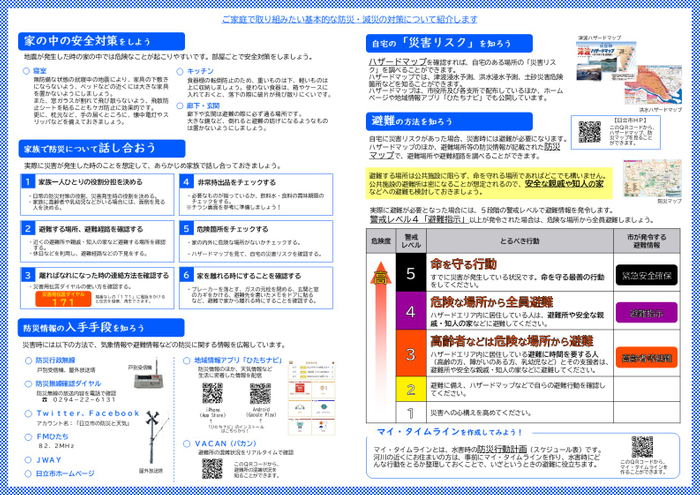This screenshot has height=495, width=700.
Task: Click the underlined 安全な親戚や知人の家 text
Action: pyautogui.click(x=564, y=183)
